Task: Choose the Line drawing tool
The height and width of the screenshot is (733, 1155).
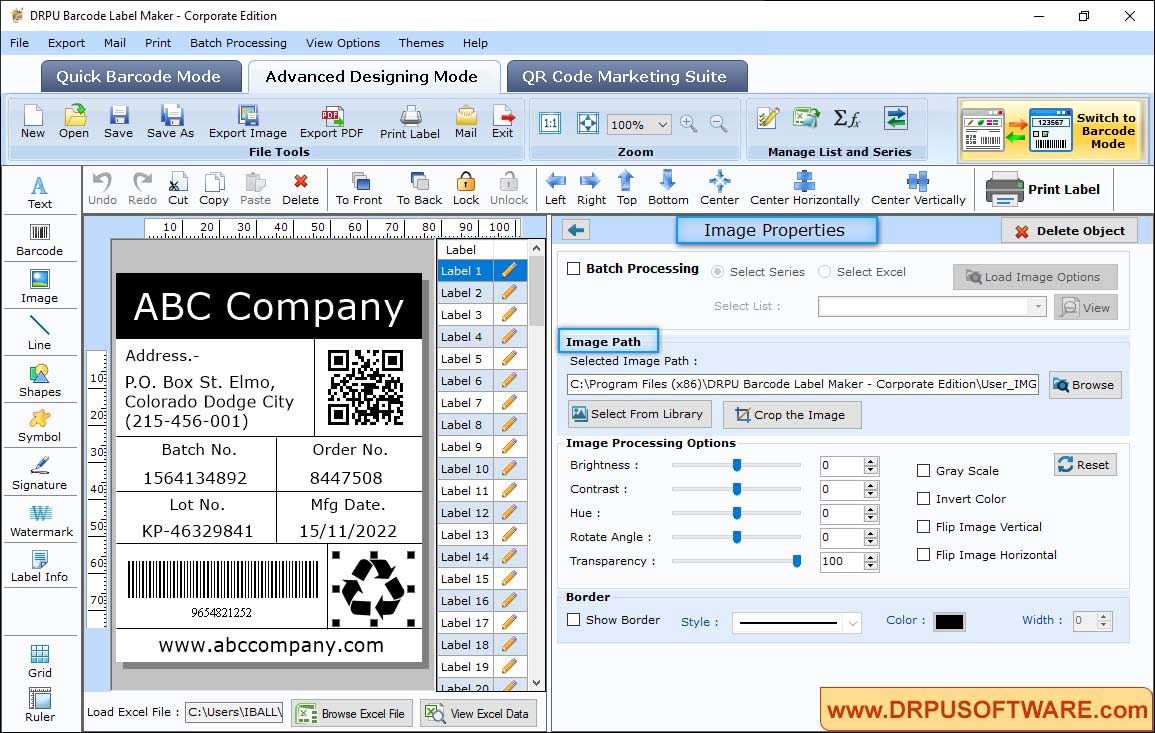Action: (x=40, y=333)
